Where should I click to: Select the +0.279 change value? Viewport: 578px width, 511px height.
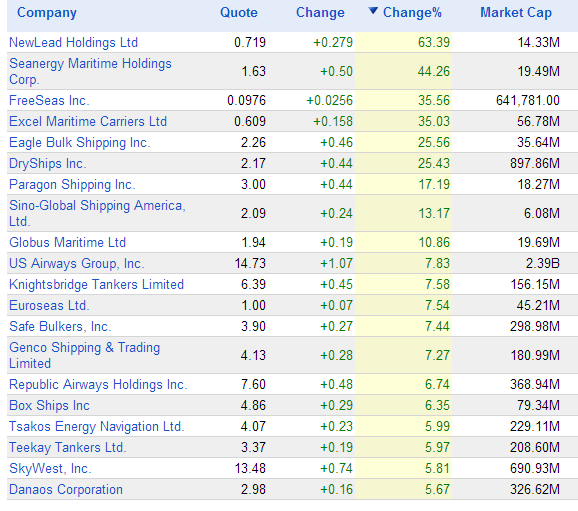coord(333,42)
